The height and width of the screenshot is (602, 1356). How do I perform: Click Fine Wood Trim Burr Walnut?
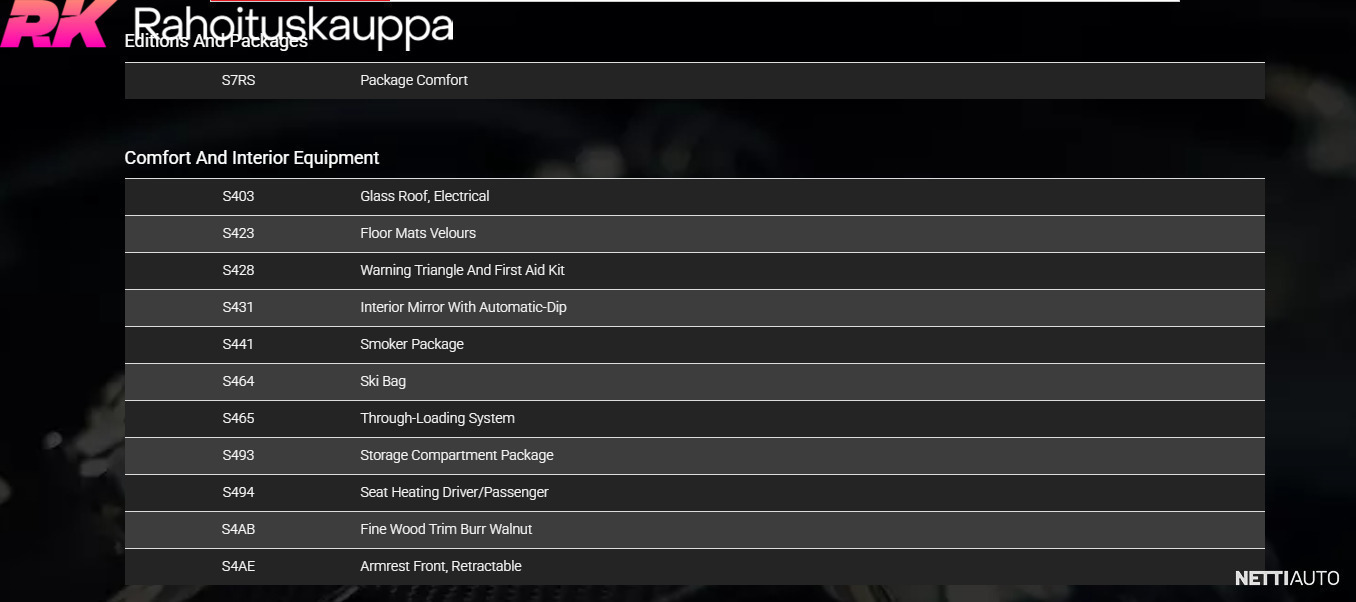pyautogui.click(x=446, y=530)
